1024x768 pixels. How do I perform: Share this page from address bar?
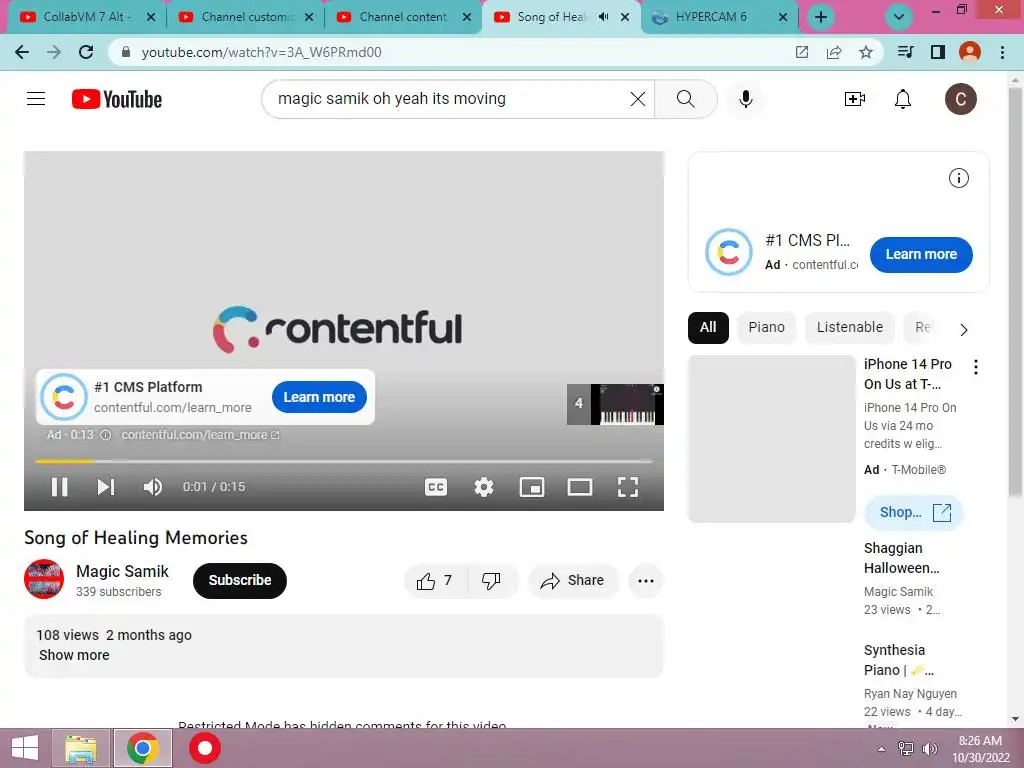(833, 52)
